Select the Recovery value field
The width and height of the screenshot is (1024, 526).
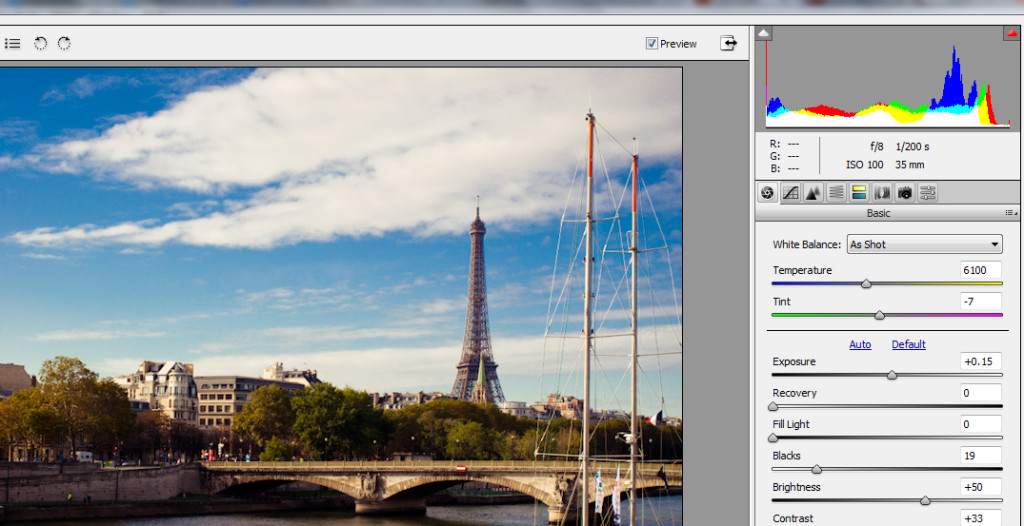981,393
